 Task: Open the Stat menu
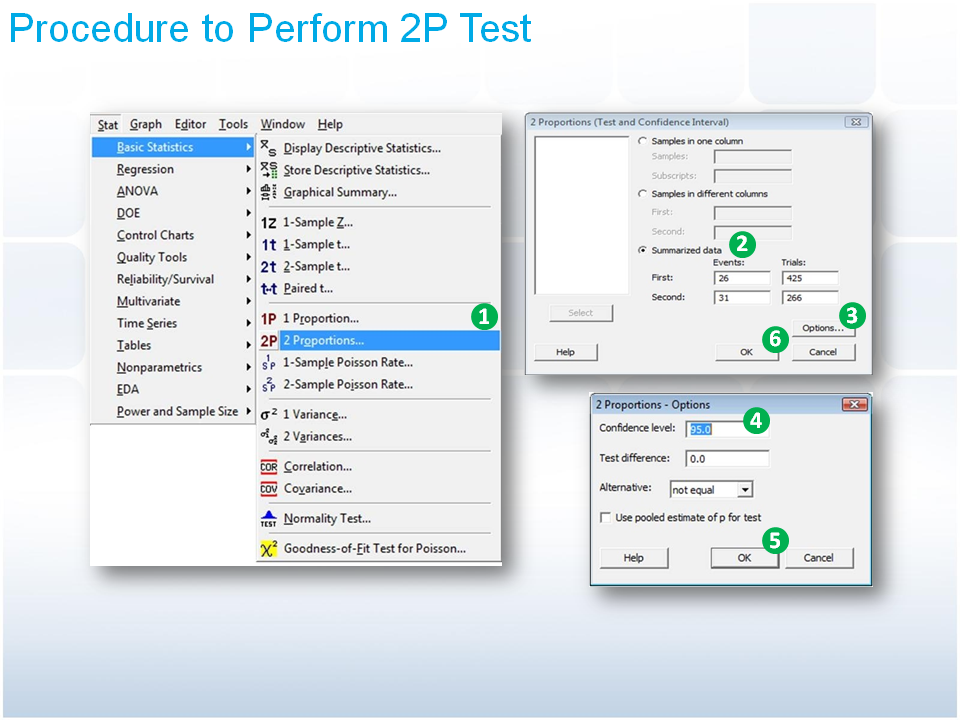(107, 125)
